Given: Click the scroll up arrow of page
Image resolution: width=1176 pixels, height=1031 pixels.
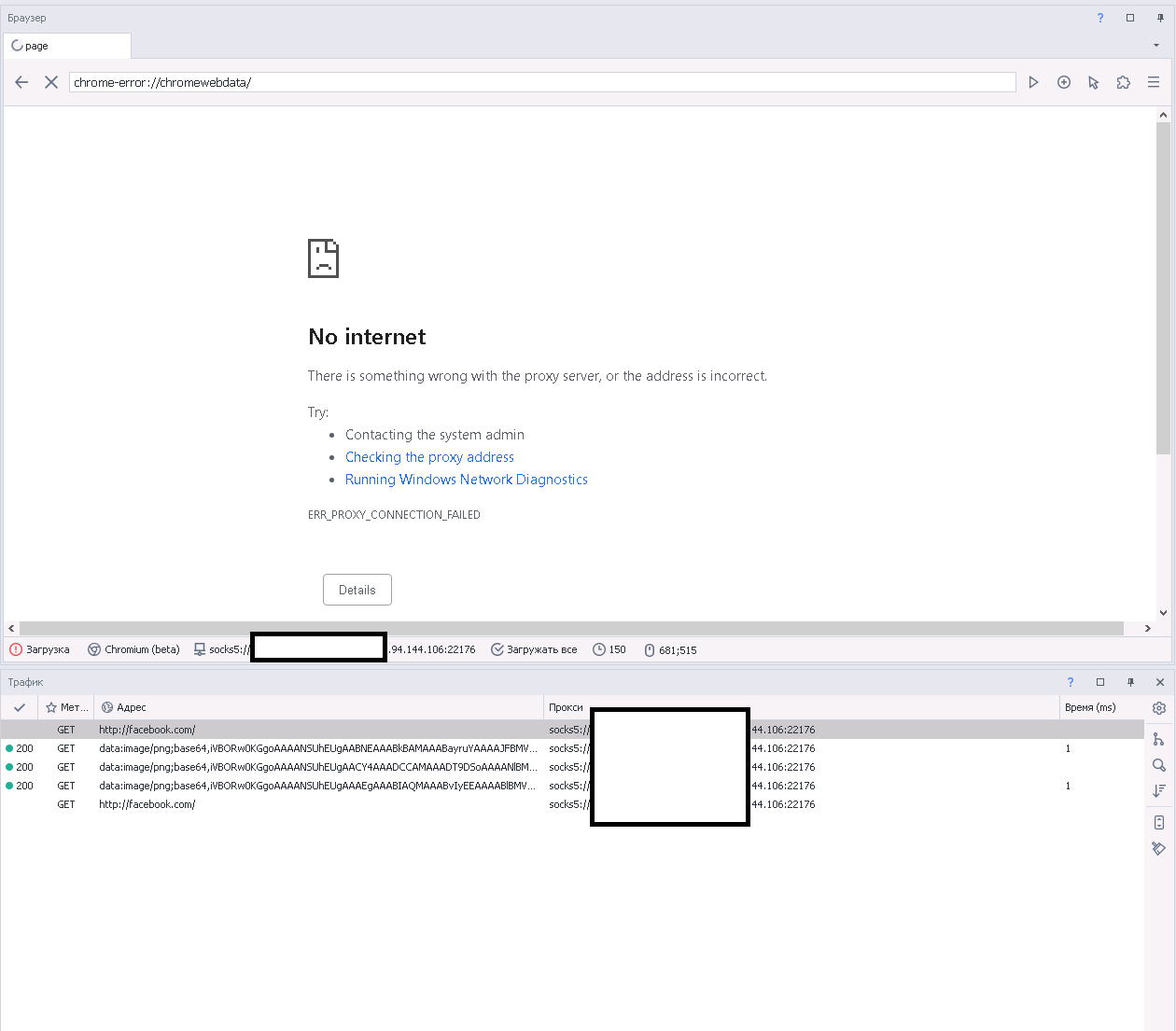Looking at the screenshot, I should (1163, 115).
